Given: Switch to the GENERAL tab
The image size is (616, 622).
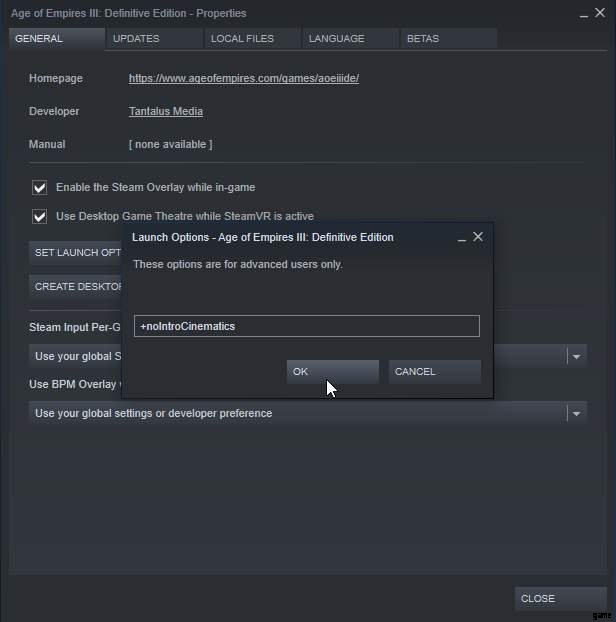Looking at the screenshot, I should pyautogui.click(x=57, y=38).
